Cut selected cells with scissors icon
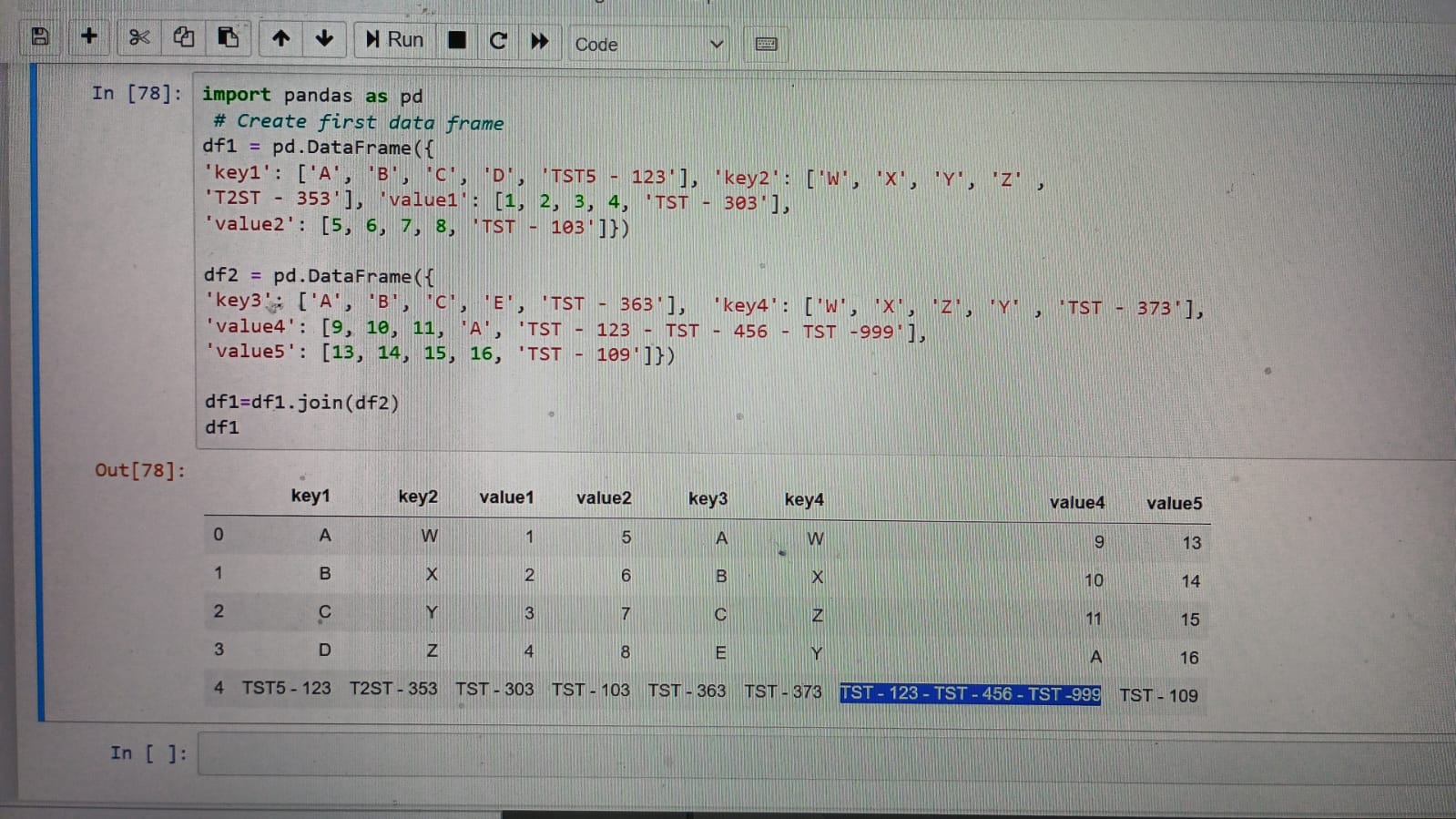The width and height of the screenshot is (1456, 819). [138, 37]
